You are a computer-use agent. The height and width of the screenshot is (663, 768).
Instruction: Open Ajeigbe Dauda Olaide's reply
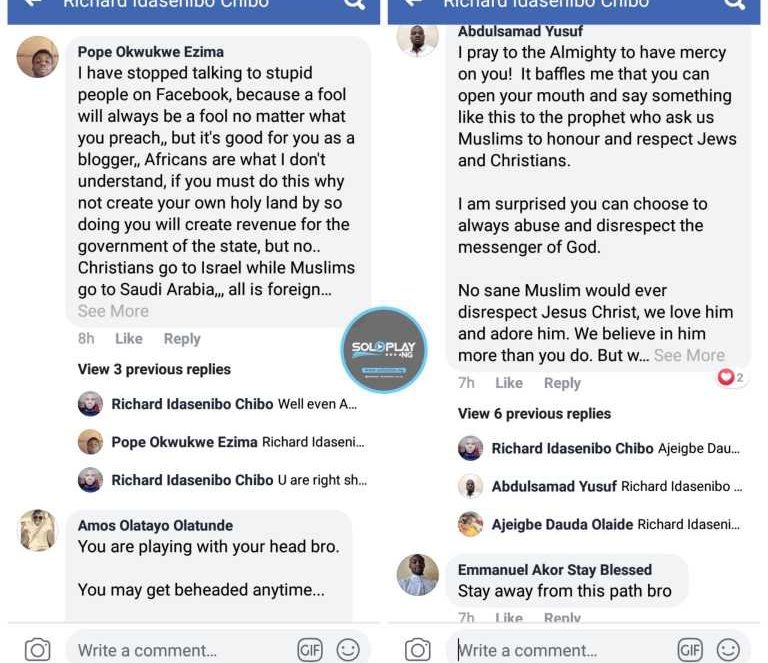[x=600, y=524]
